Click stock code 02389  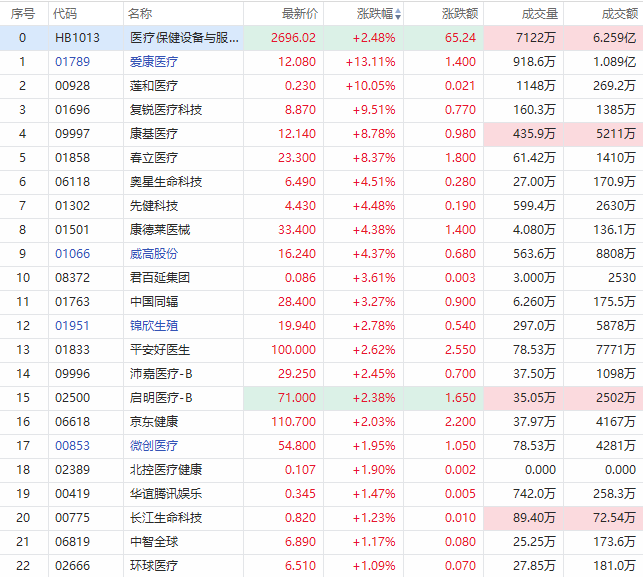(72, 470)
